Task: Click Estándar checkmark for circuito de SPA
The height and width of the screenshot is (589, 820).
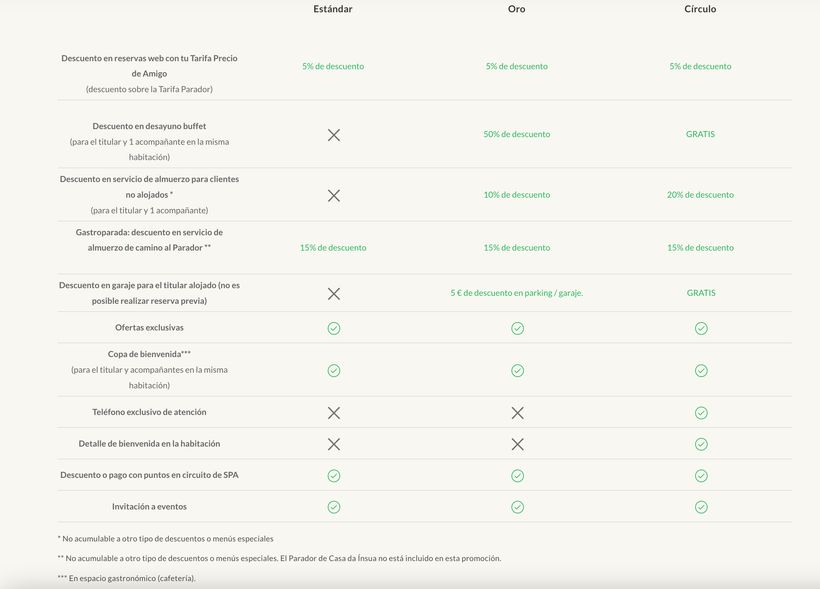Action: point(334,475)
